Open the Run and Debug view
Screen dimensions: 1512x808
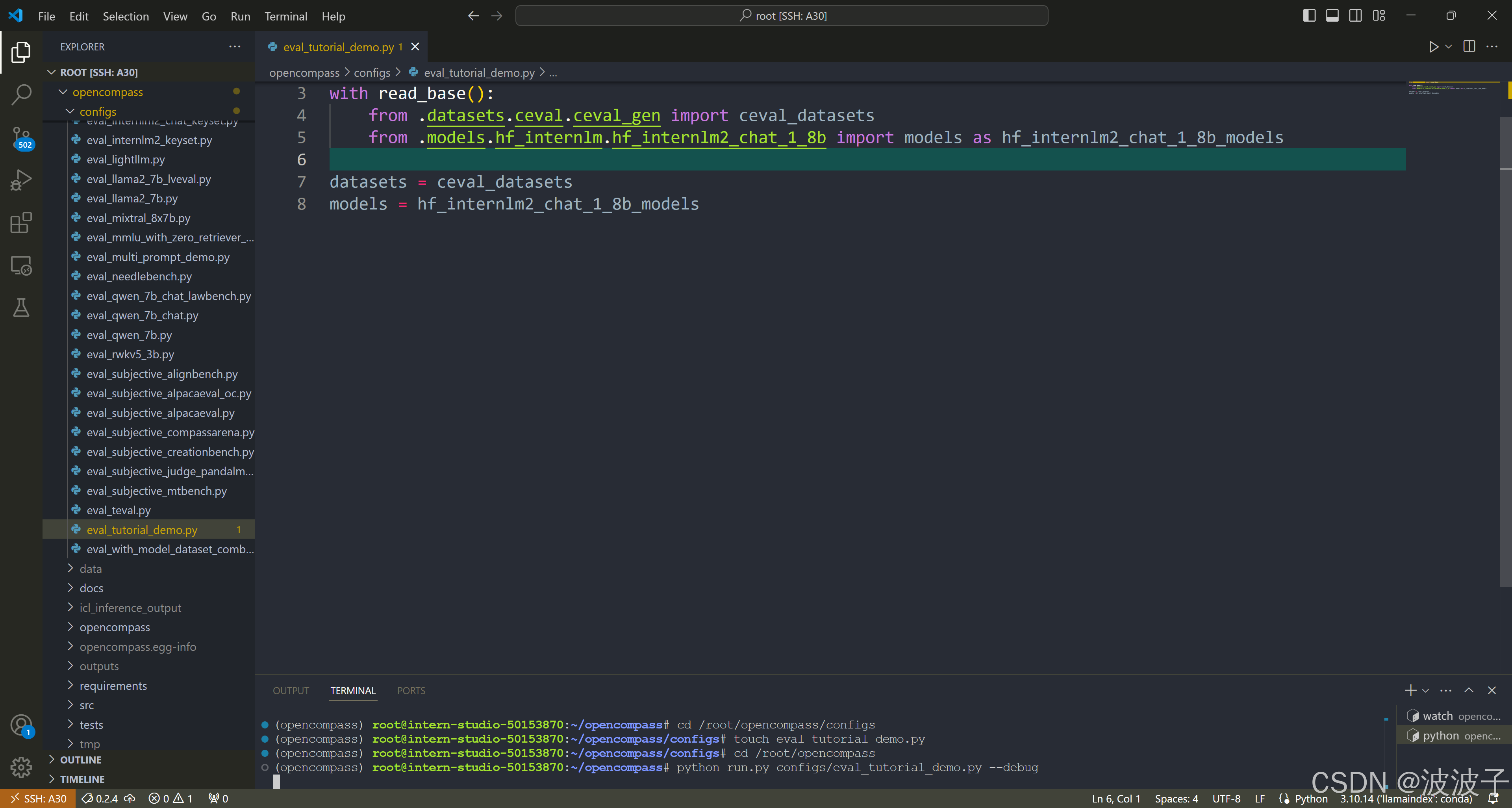click(21, 180)
